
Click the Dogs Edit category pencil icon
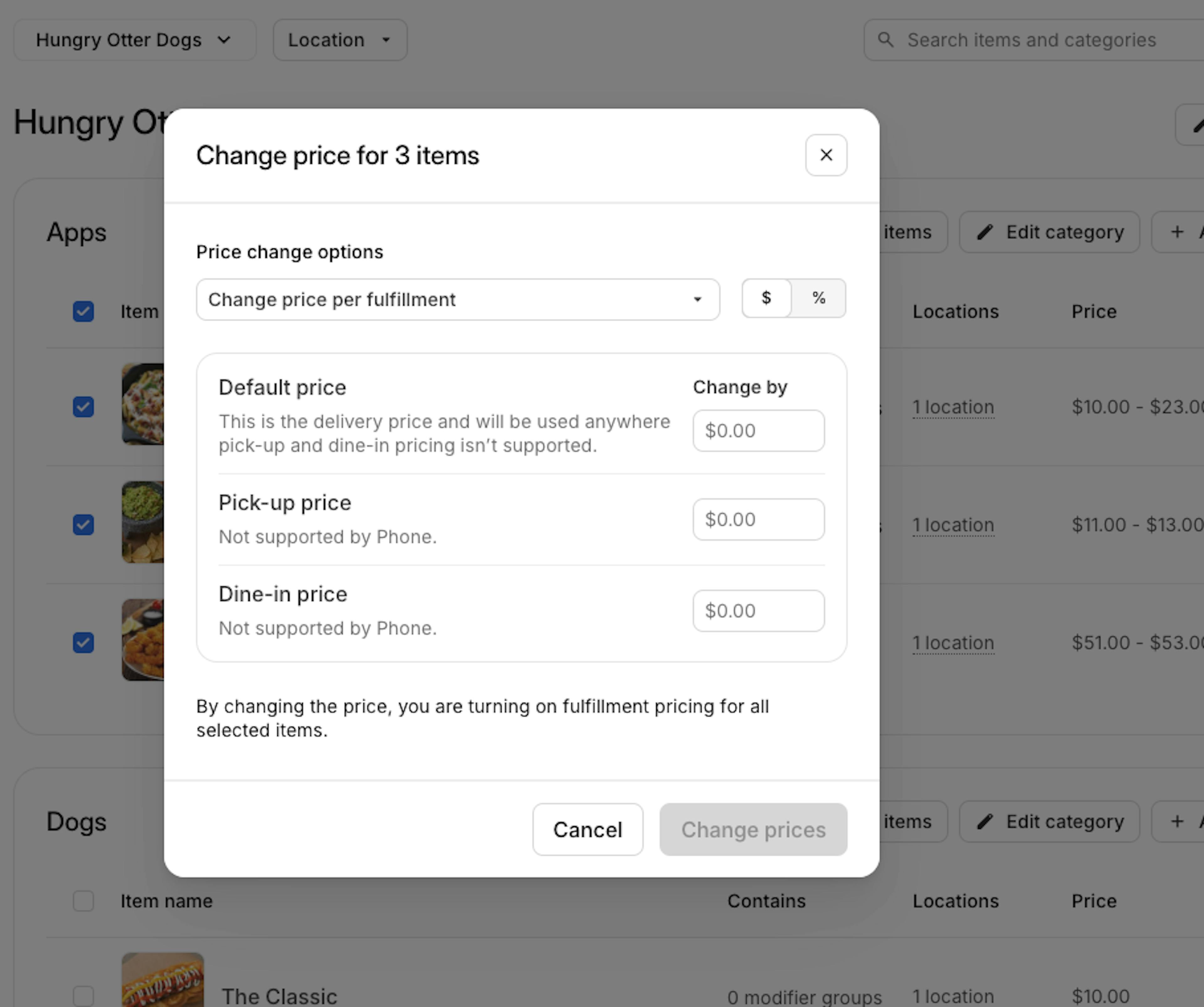[x=985, y=821]
